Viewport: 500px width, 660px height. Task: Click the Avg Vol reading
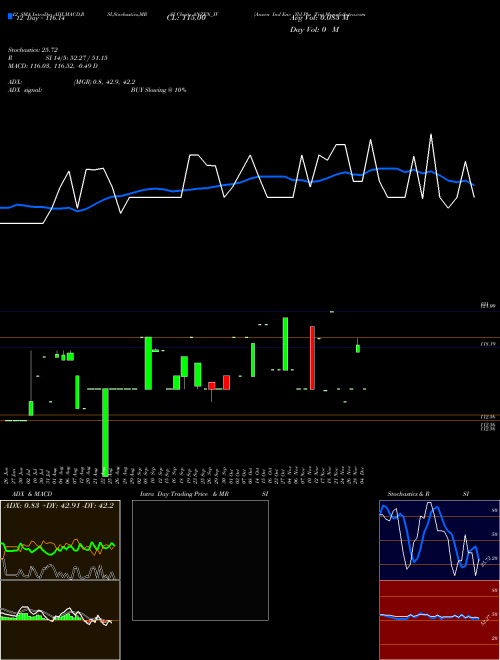[x=319, y=19]
